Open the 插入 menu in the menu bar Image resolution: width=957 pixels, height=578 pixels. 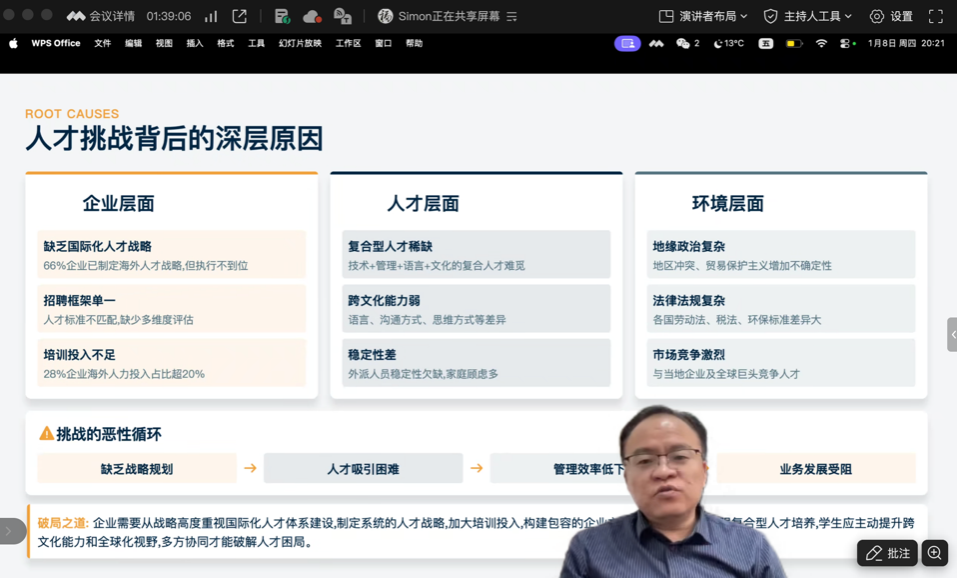(x=195, y=44)
